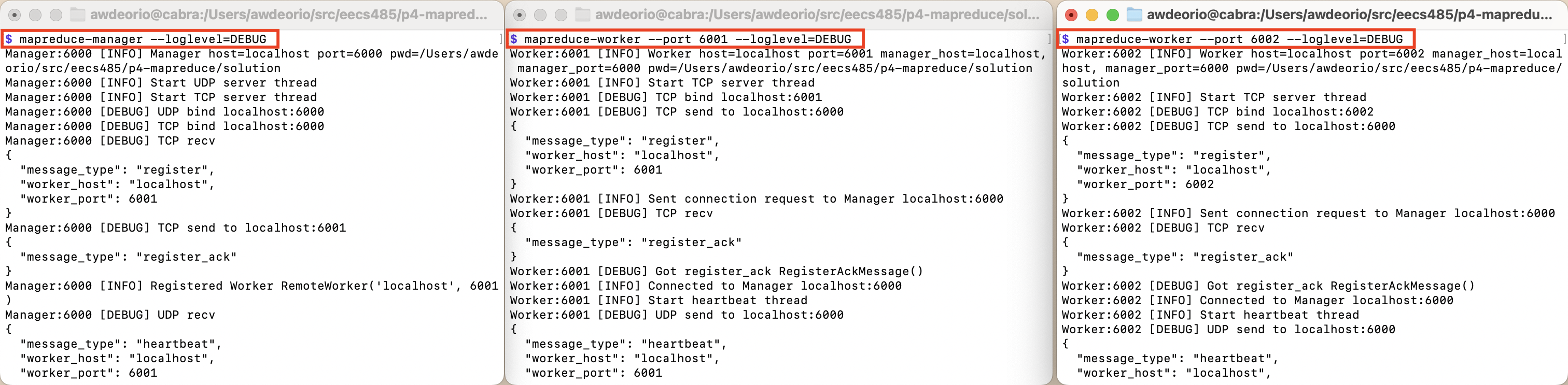Close the port 6001 worker terminal window
1568x385 pixels.
point(519,15)
